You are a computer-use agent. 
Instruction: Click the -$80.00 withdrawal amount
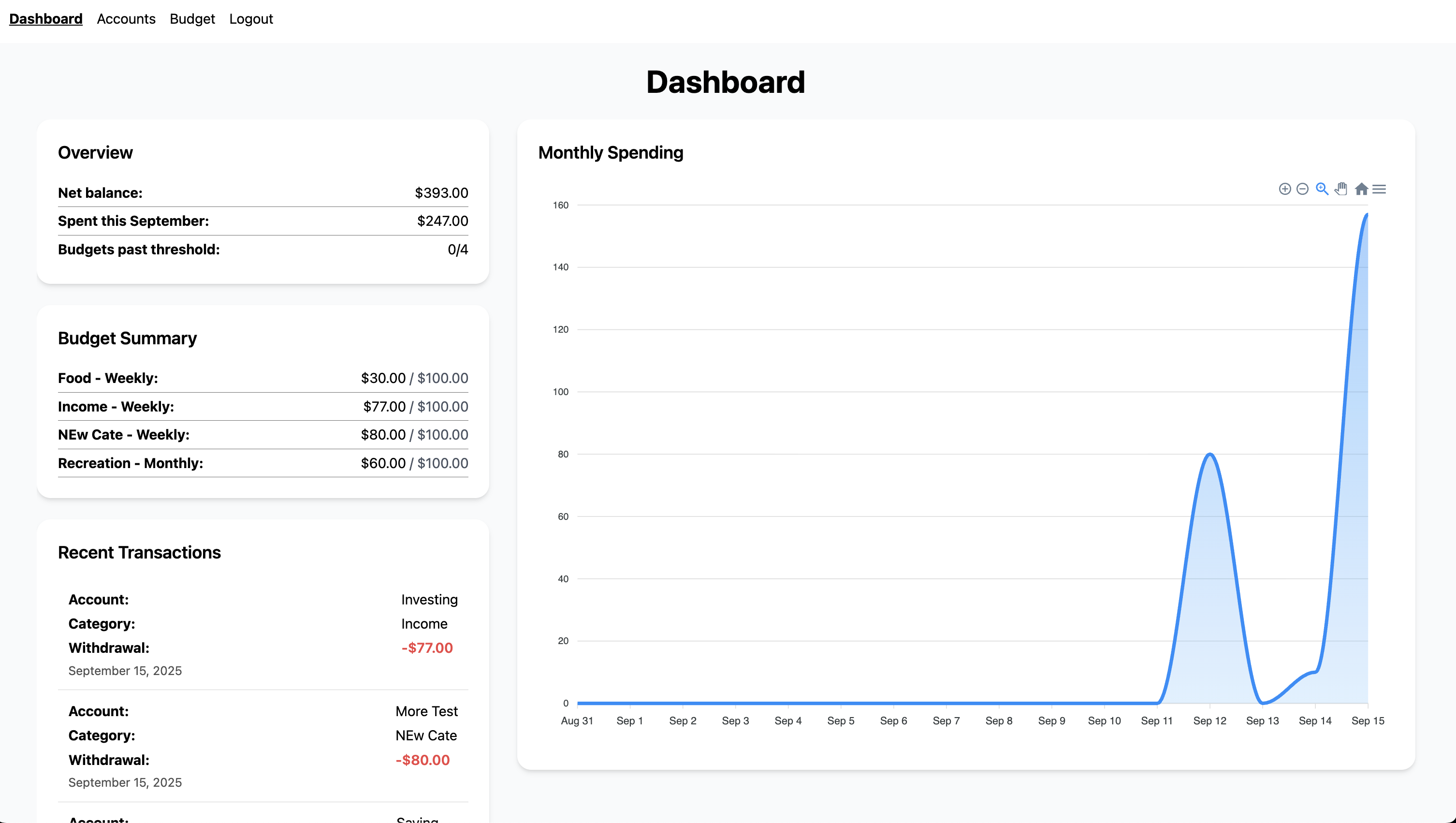423,760
